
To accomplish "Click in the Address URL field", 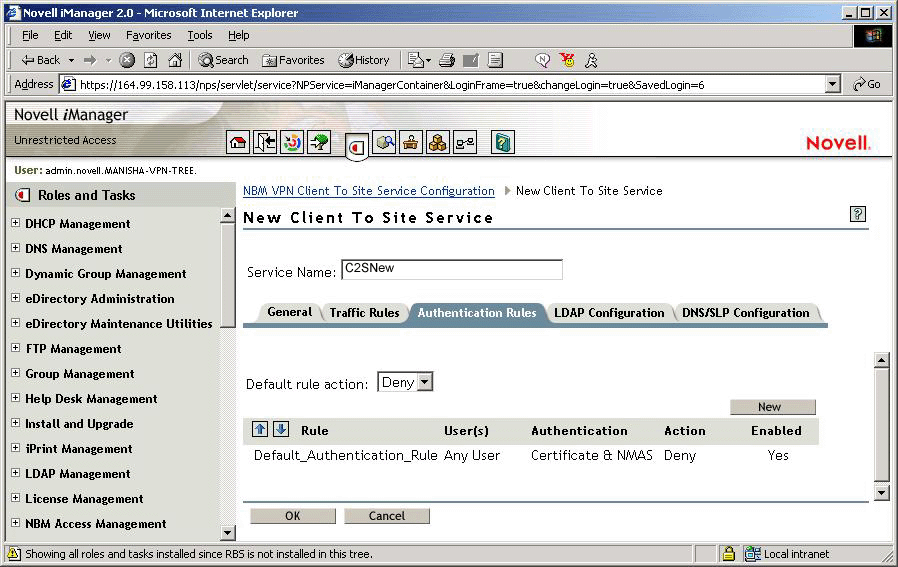I will pos(442,85).
